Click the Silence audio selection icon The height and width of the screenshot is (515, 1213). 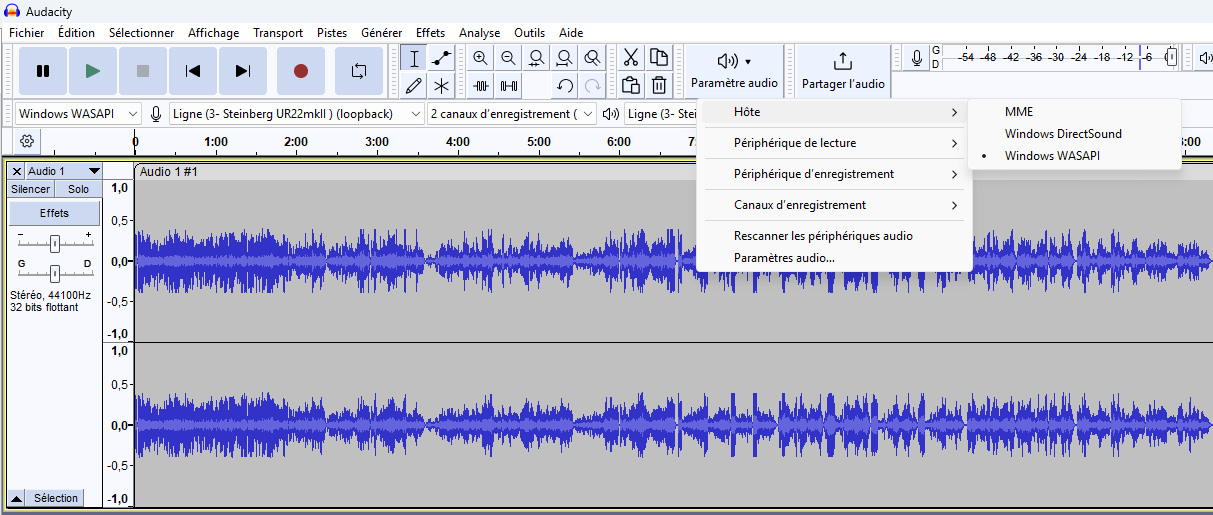(x=509, y=85)
